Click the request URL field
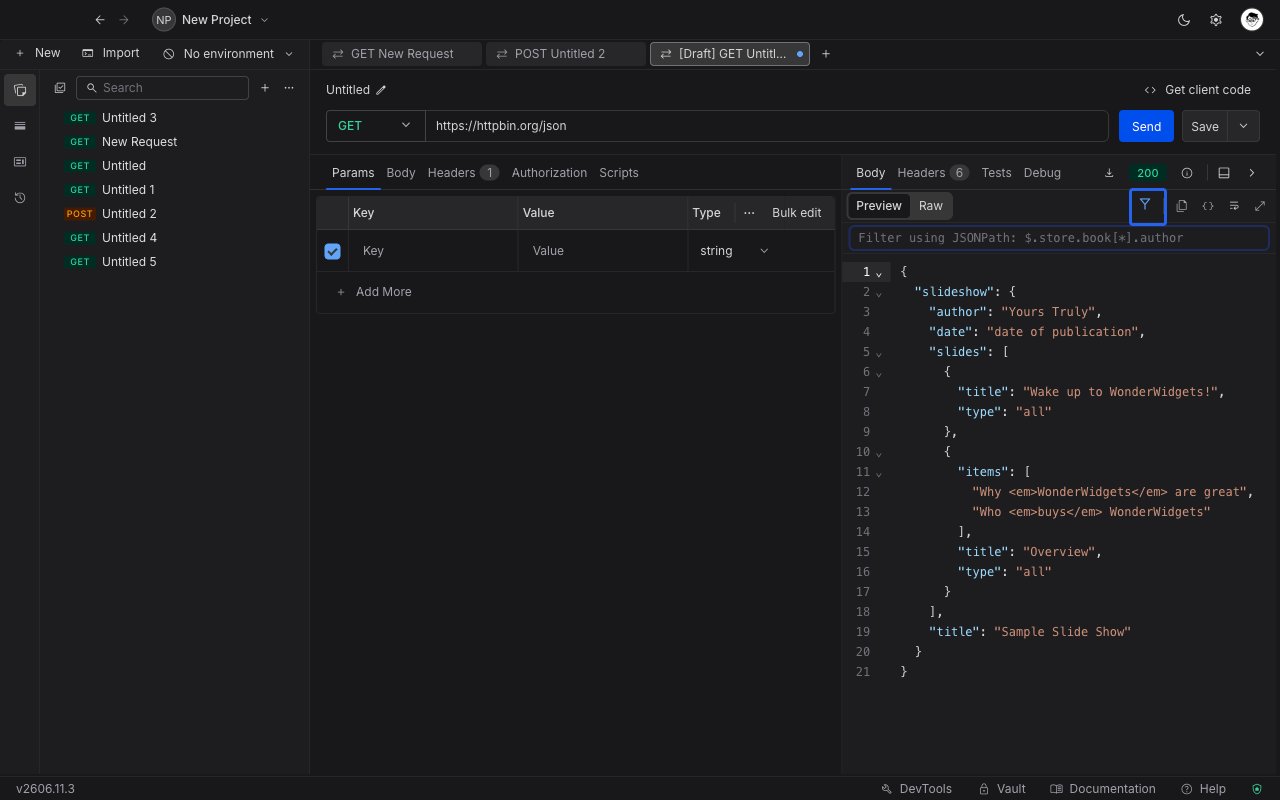This screenshot has width=1280, height=800. coord(767,126)
